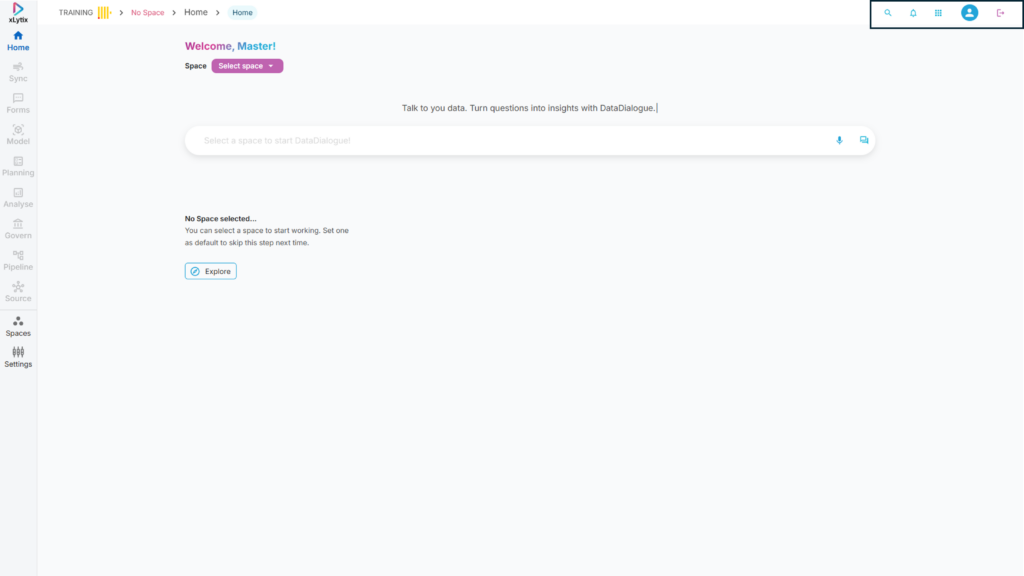Go to Spaces in the sidebar
The width and height of the screenshot is (1024, 576).
[x=18, y=326]
